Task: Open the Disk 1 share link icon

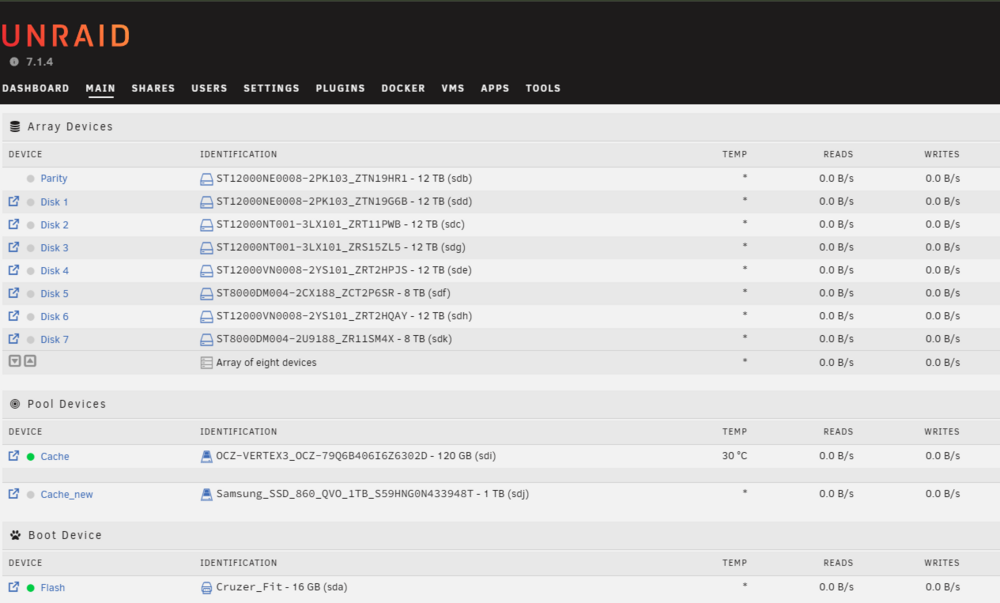Action: coord(13,201)
